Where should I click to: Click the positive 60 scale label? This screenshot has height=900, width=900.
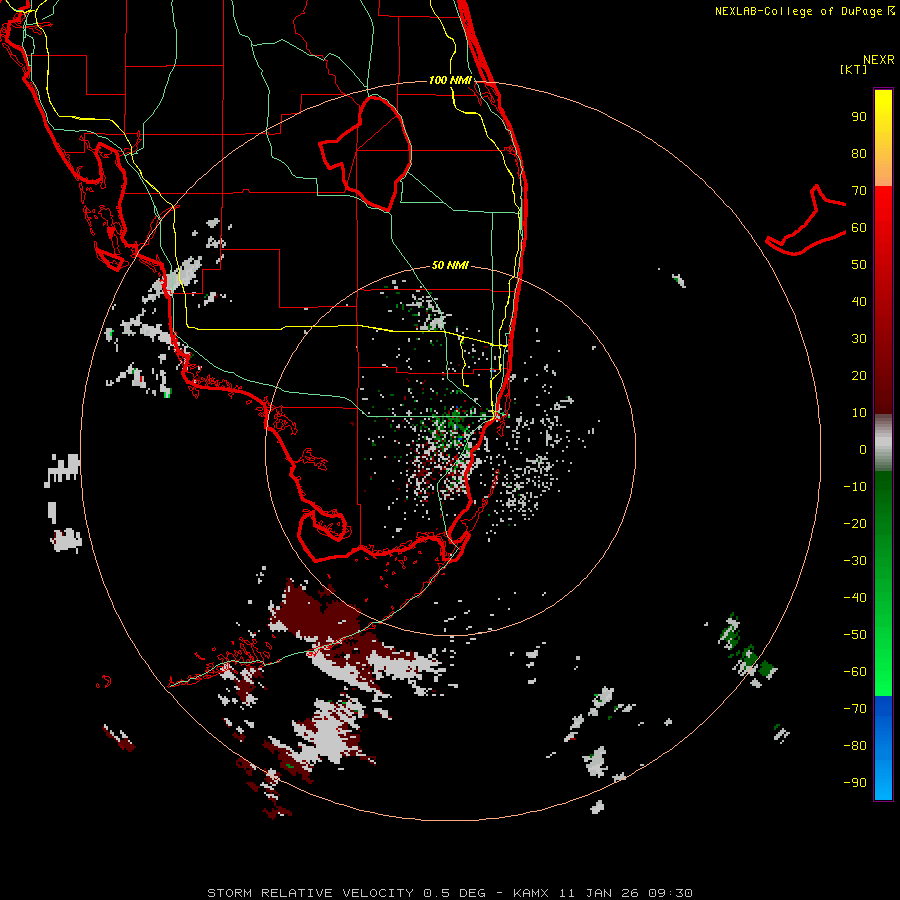[859, 228]
